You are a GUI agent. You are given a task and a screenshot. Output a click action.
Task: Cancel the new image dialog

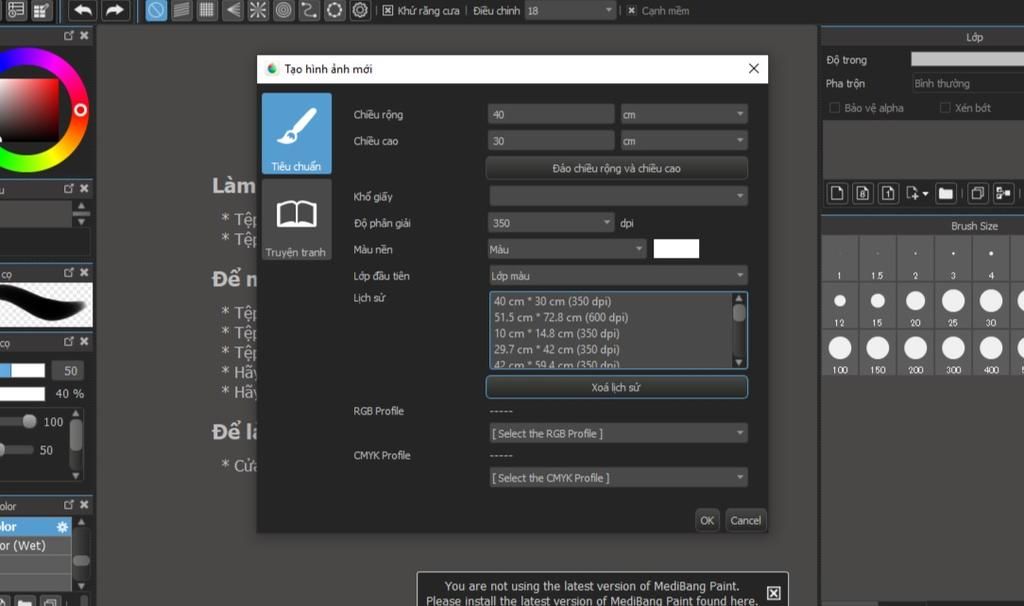tap(746, 520)
